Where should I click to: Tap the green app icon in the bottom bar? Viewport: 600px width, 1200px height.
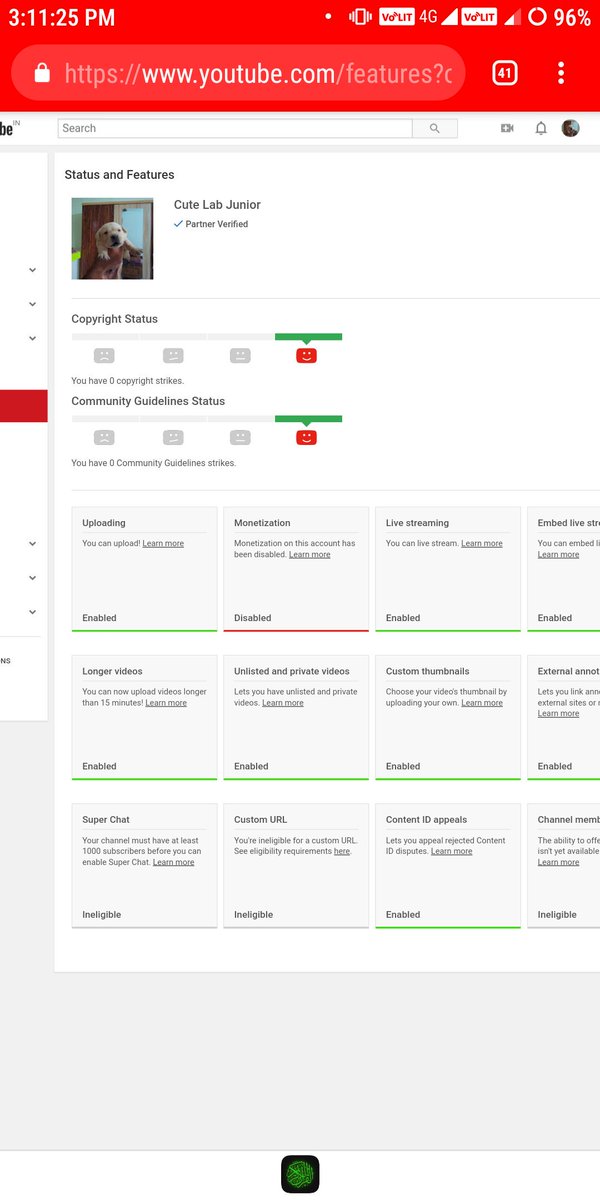[x=300, y=1174]
